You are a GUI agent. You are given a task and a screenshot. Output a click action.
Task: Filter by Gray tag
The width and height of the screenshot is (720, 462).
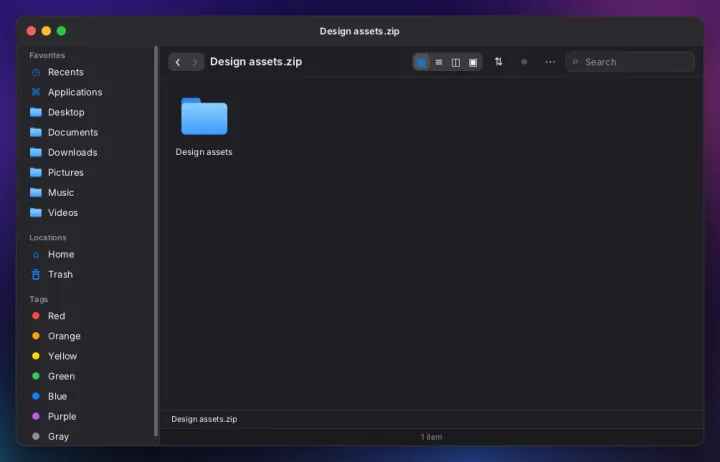point(89,437)
